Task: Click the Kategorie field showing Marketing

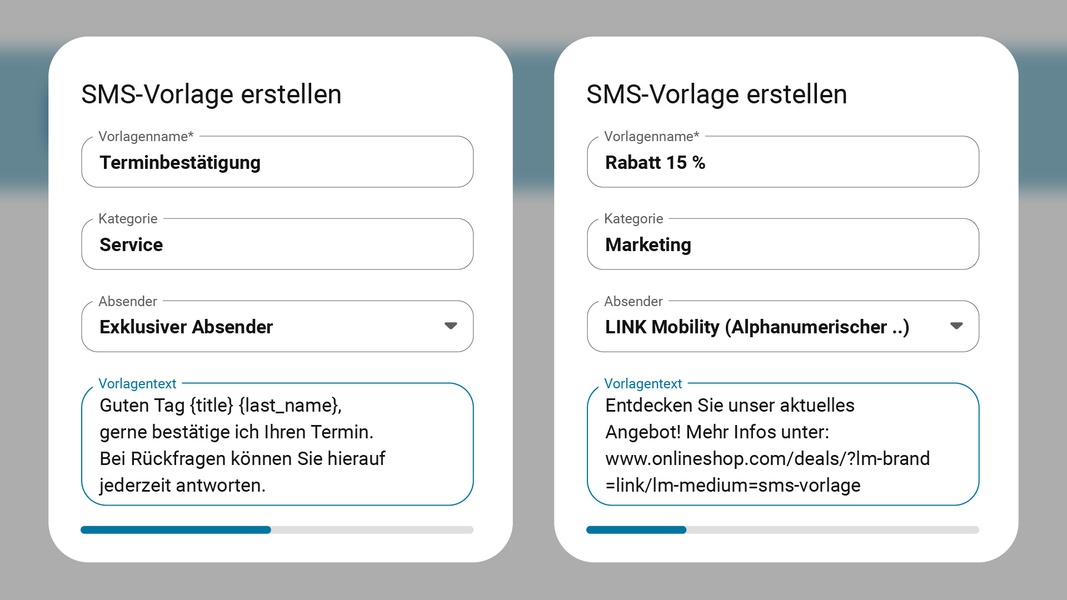Action: (783, 244)
